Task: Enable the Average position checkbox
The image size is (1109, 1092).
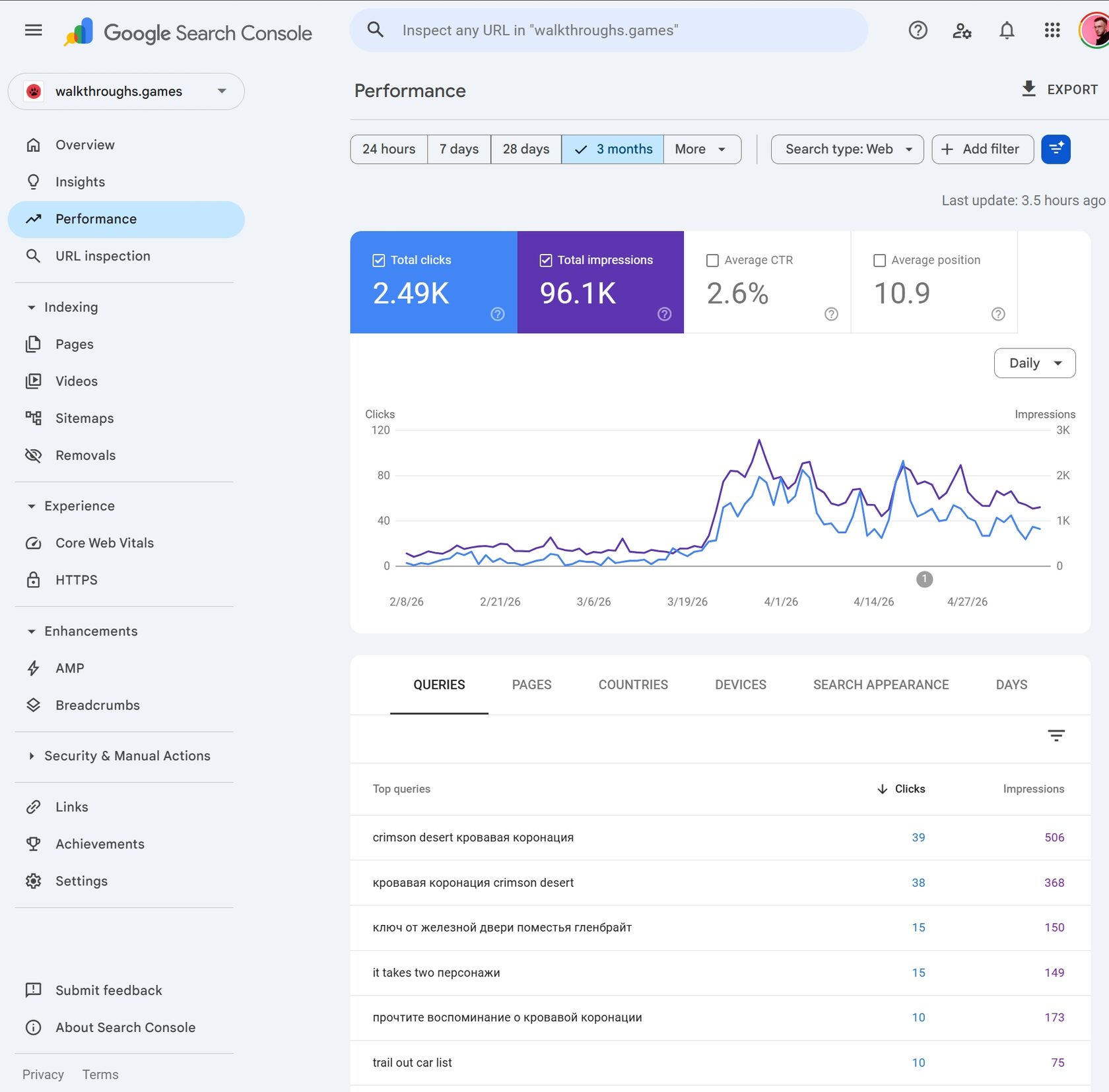Action: pyautogui.click(x=879, y=260)
